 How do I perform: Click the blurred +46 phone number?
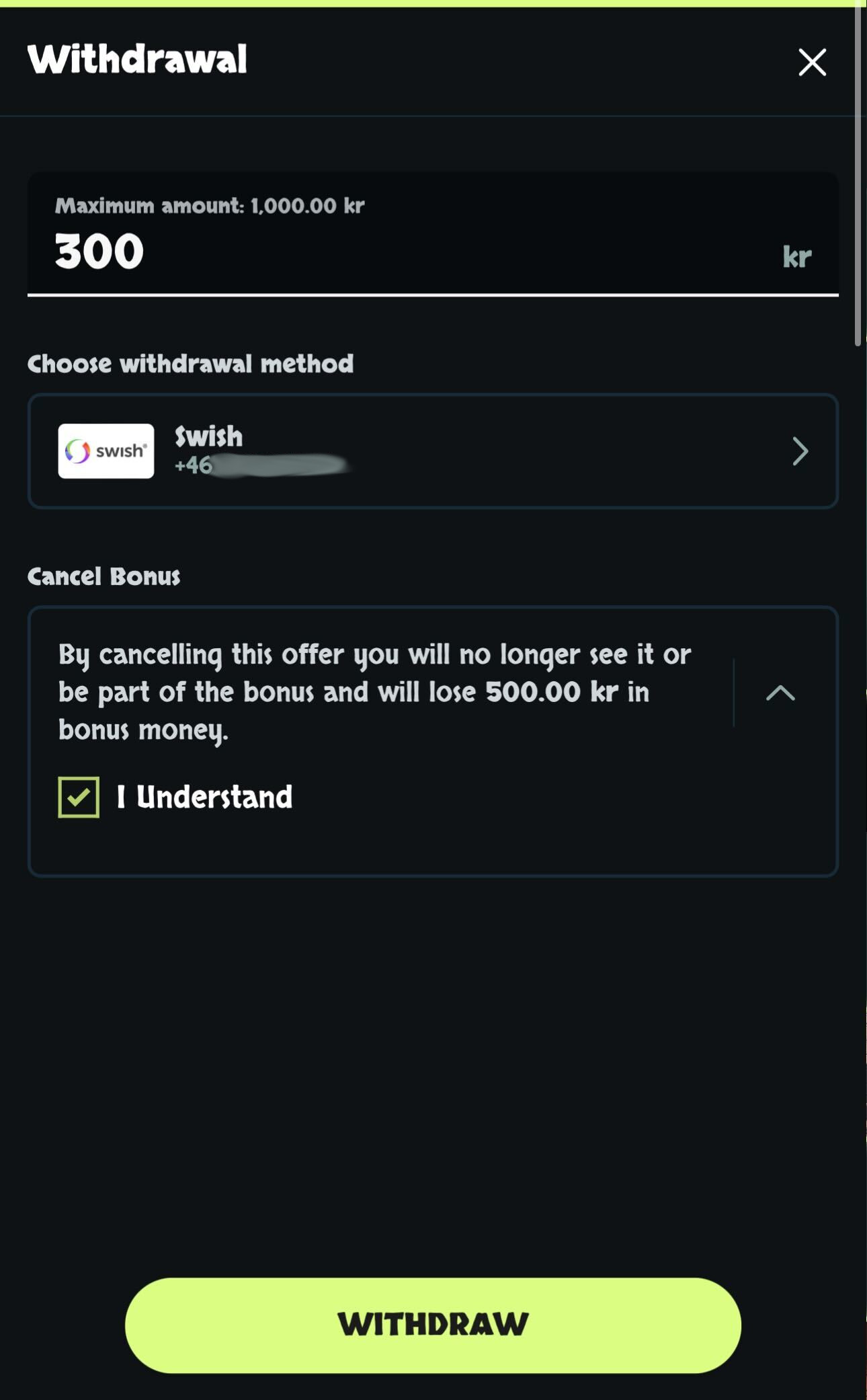262,465
